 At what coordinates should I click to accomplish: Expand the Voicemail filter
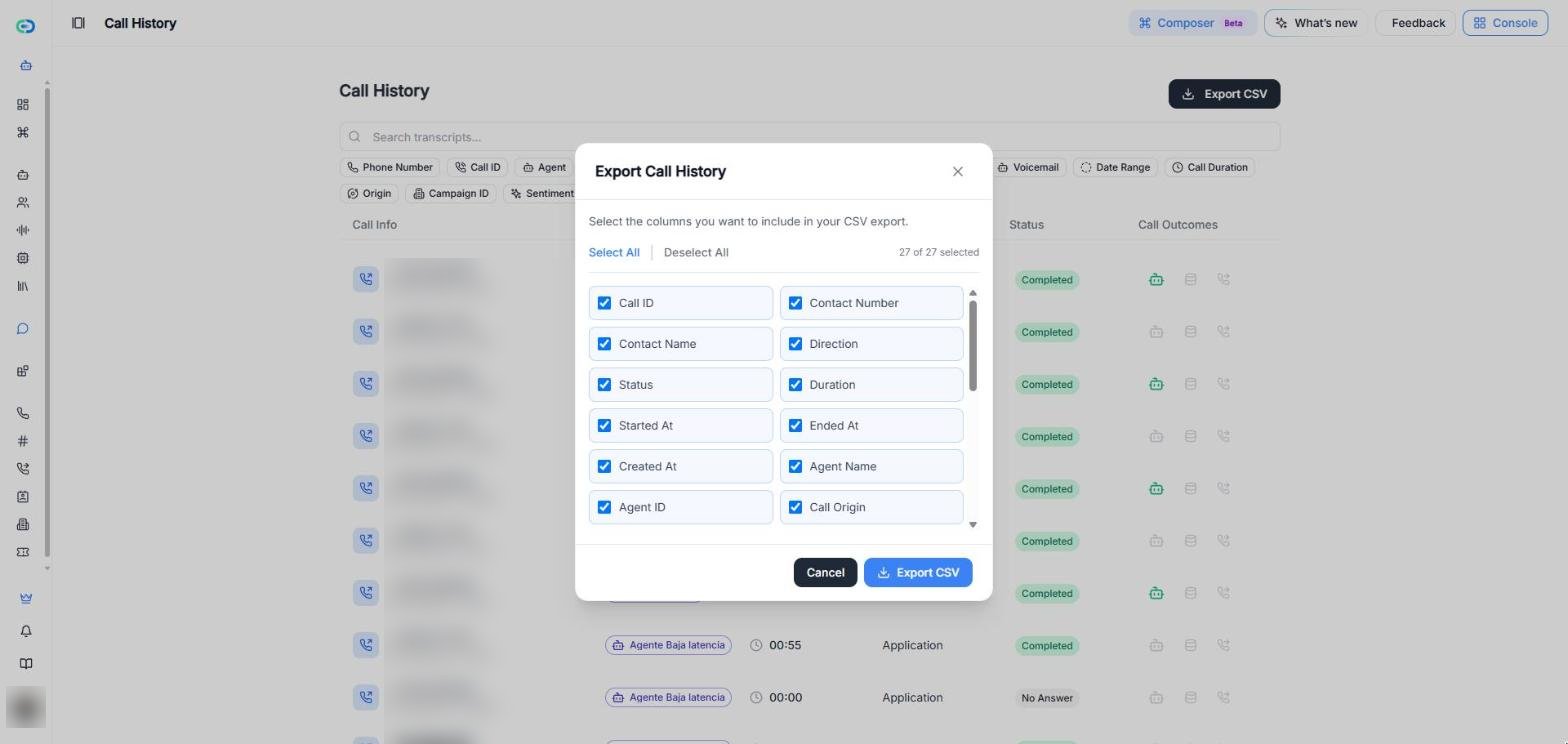click(x=1029, y=167)
